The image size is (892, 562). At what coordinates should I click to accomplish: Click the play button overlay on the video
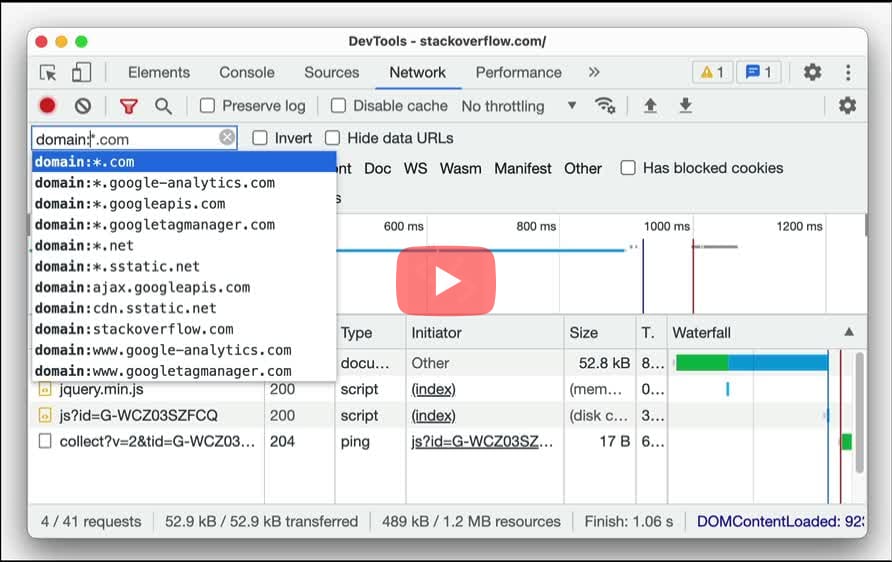tap(446, 280)
